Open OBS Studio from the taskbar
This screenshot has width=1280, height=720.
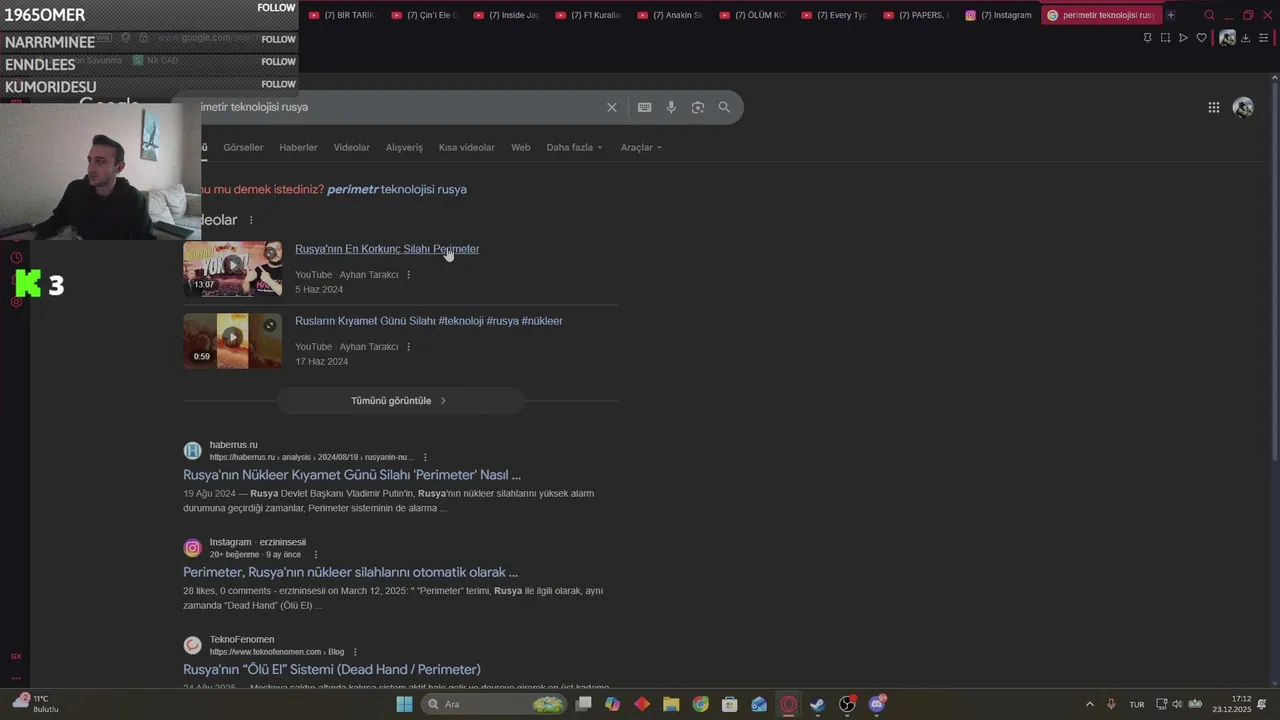pos(847,704)
